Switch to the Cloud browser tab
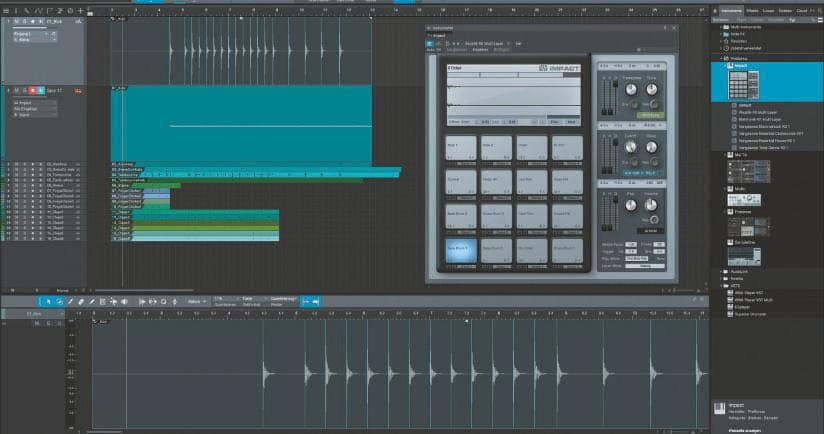 802,11
